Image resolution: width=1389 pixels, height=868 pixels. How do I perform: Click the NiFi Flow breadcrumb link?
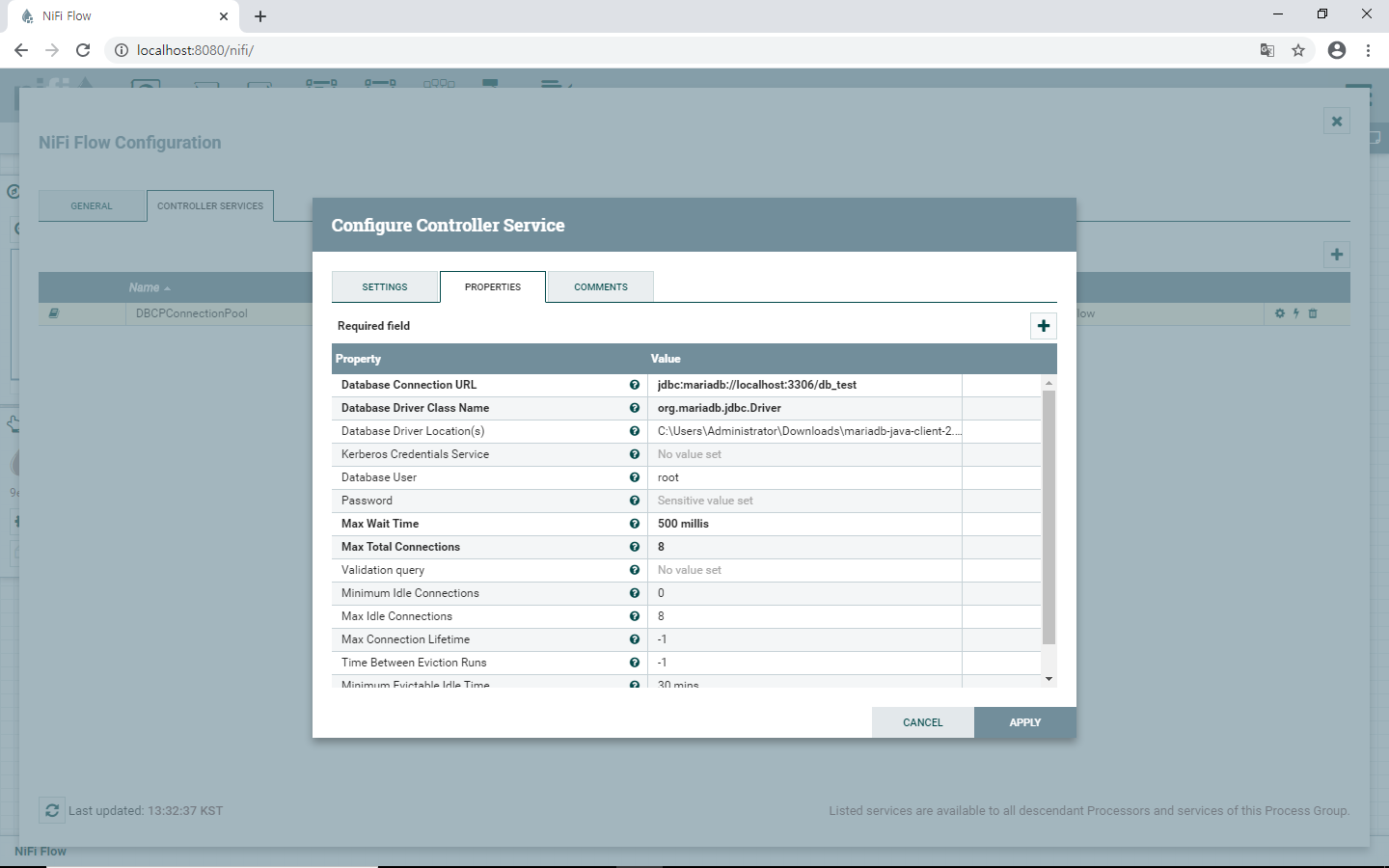[41, 852]
